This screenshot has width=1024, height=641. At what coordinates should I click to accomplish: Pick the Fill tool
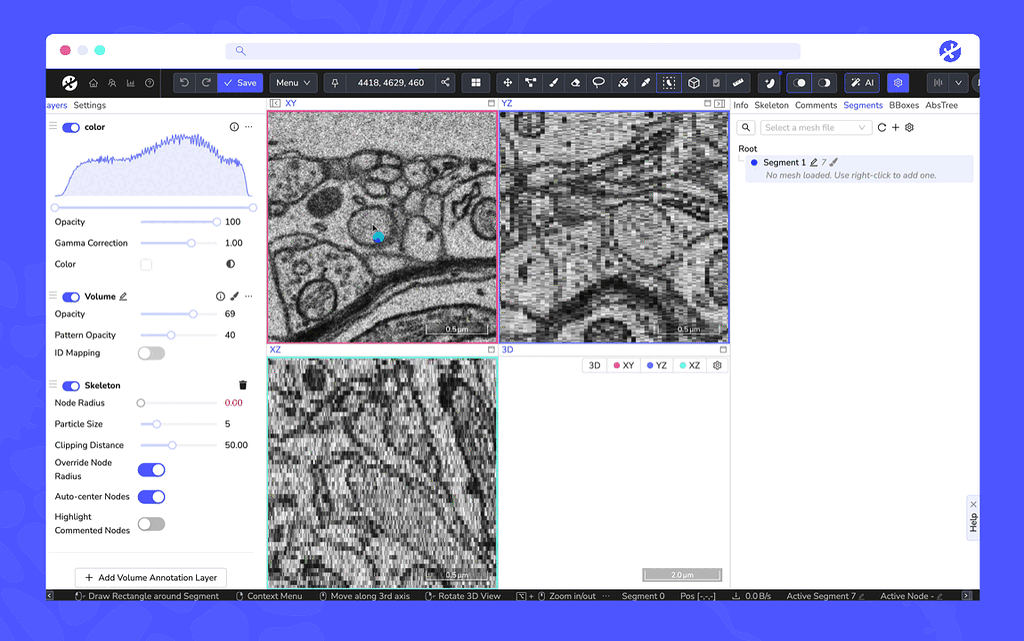point(622,83)
